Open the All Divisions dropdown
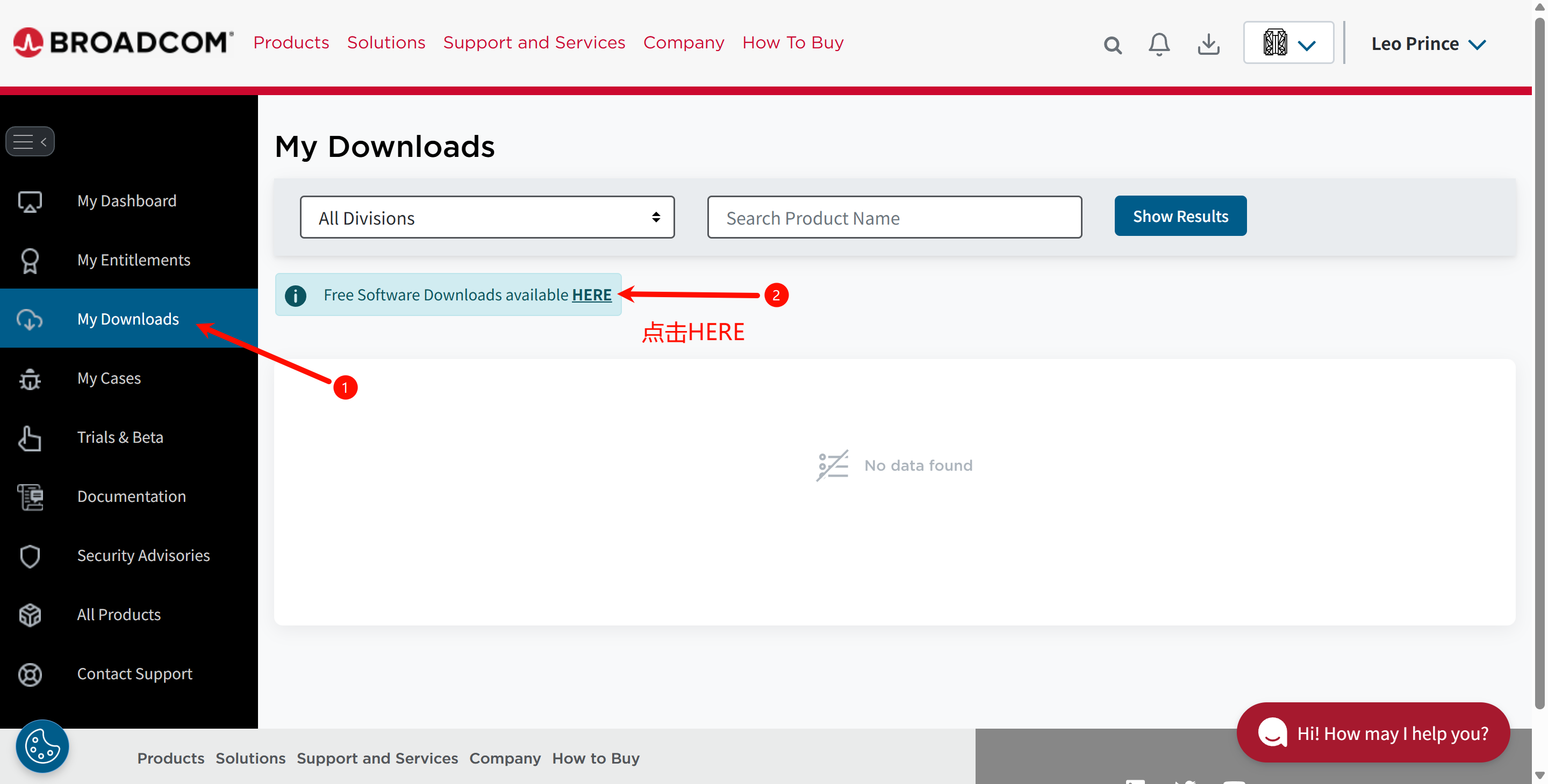Image resolution: width=1548 pixels, height=784 pixels. [487, 217]
